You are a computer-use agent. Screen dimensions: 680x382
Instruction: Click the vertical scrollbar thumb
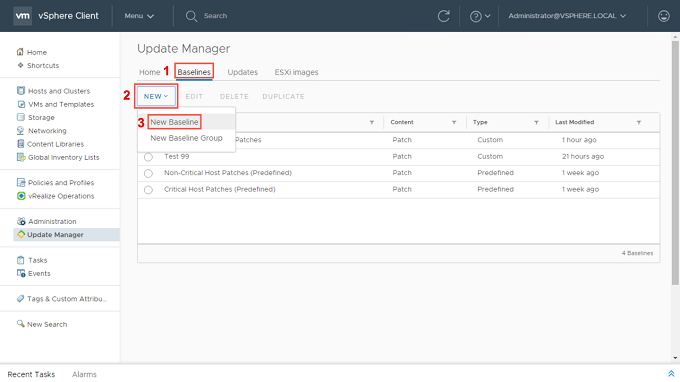click(675, 163)
